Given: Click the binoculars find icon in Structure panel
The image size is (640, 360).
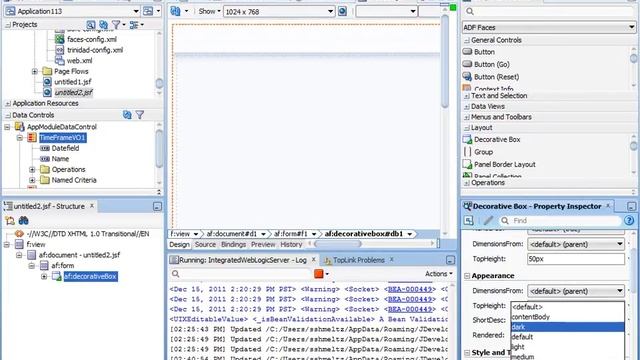Looking at the screenshot, I should (24, 220).
